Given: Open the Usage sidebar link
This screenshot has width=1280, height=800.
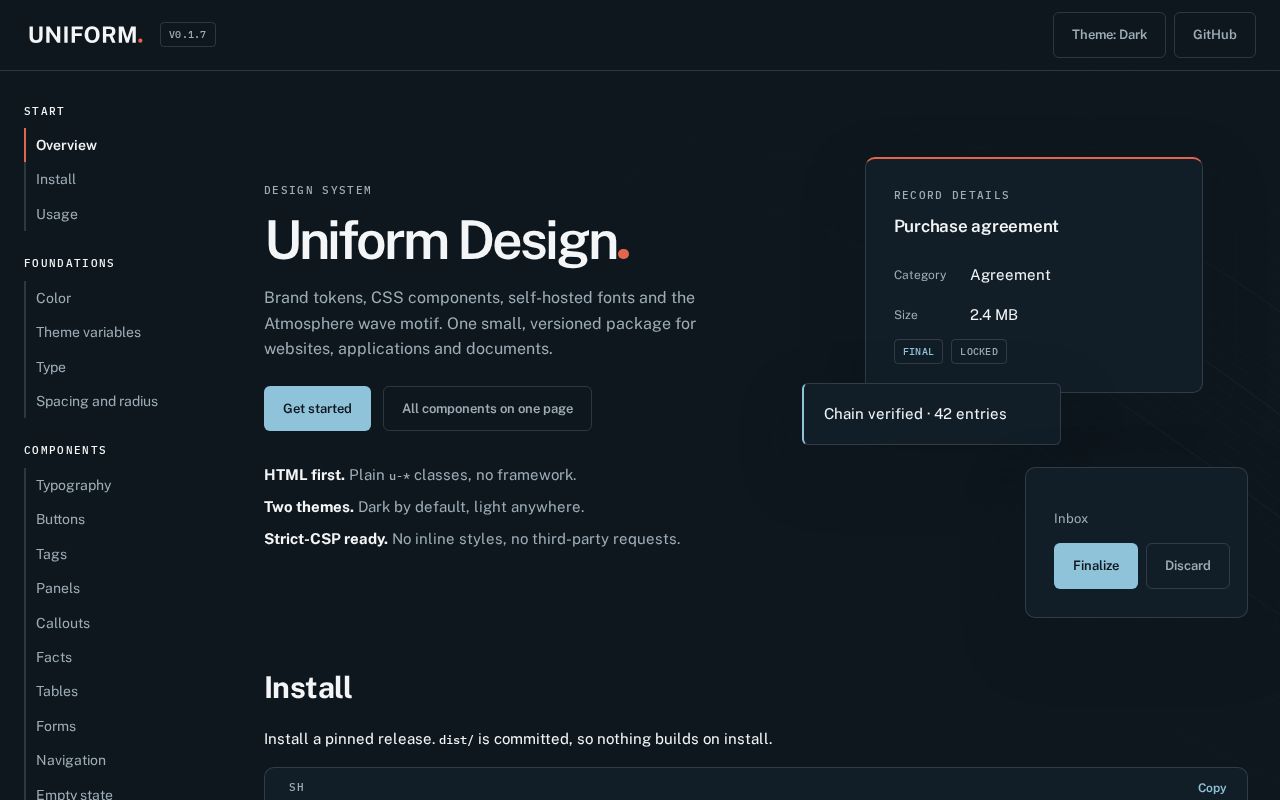Looking at the screenshot, I should coord(57,214).
